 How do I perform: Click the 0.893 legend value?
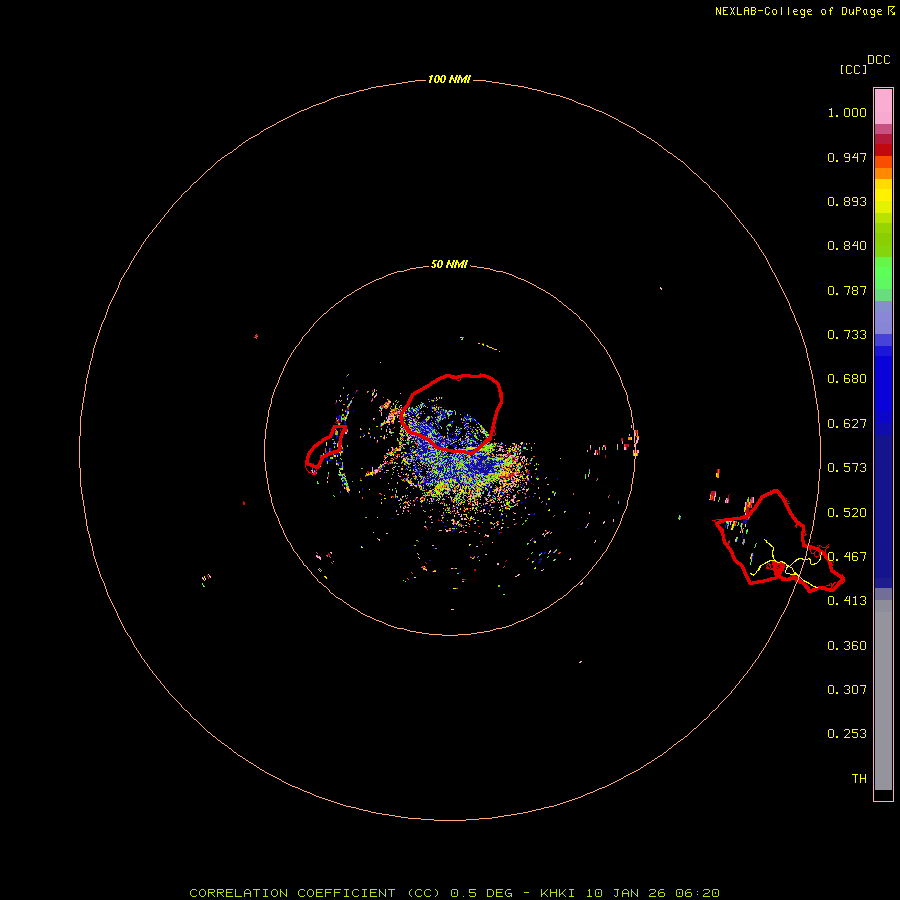click(847, 201)
